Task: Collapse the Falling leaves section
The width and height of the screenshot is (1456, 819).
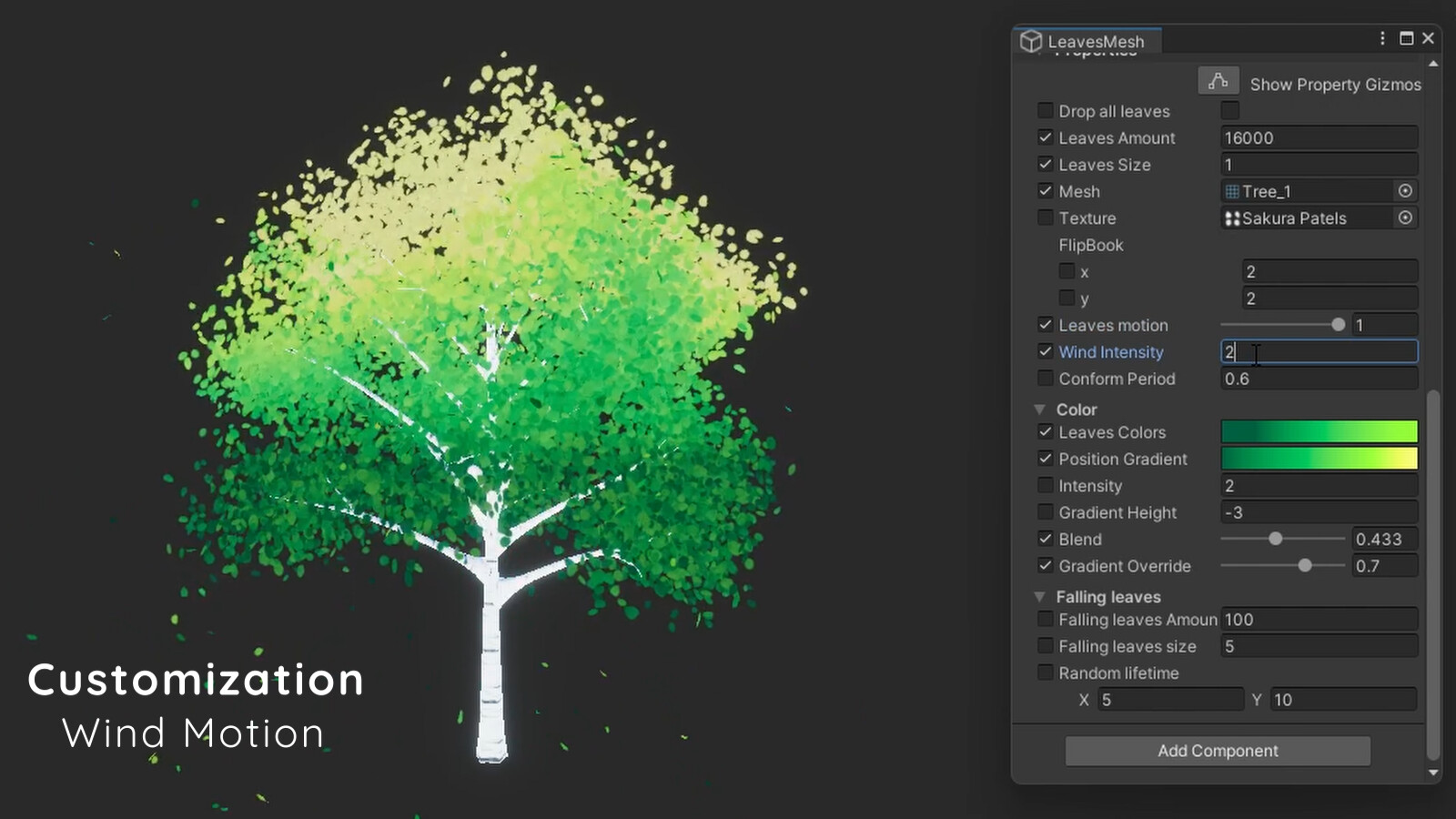Action: tap(1039, 597)
